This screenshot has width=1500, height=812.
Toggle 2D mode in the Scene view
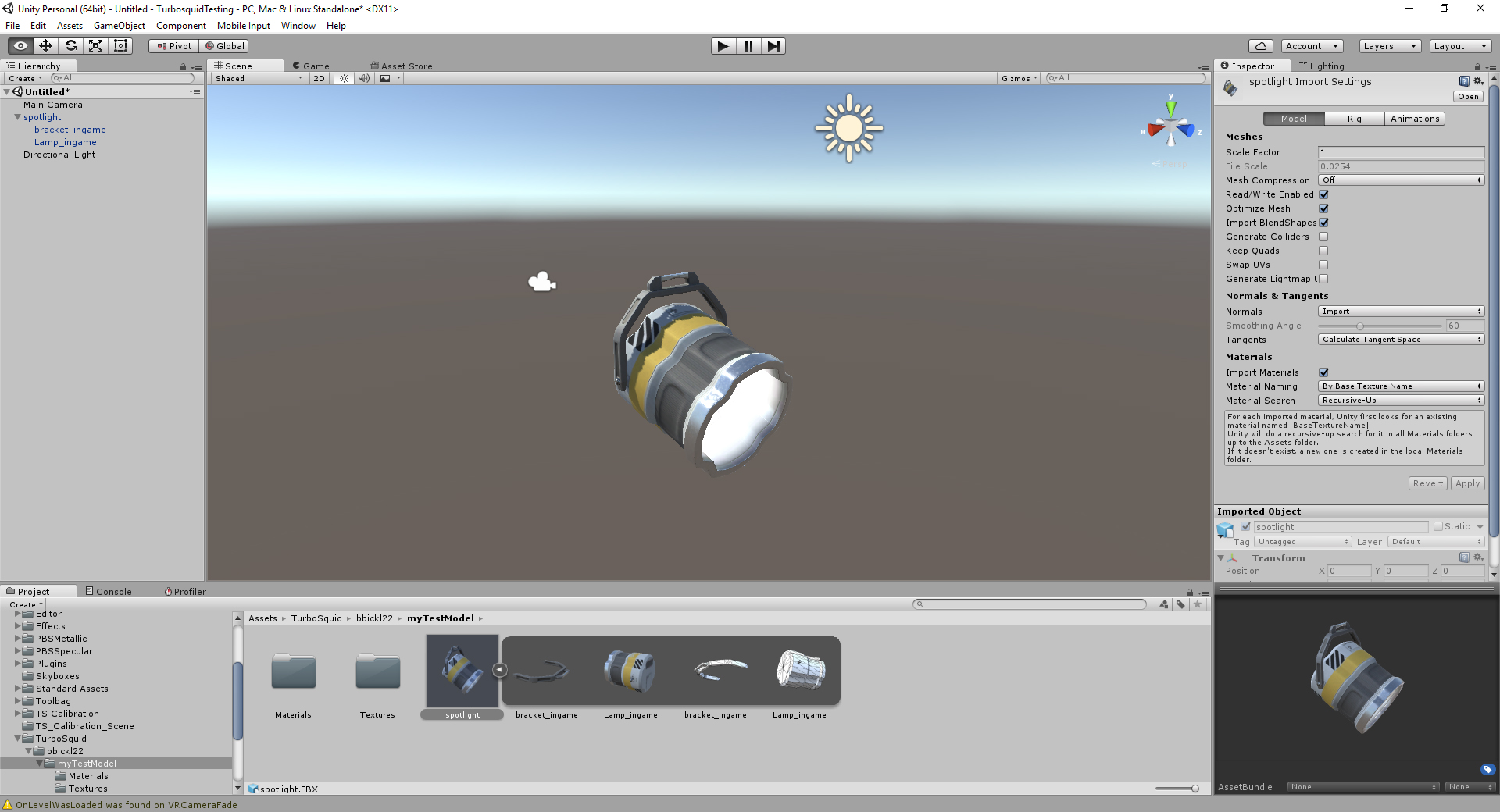pyautogui.click(x=319, y=78)
